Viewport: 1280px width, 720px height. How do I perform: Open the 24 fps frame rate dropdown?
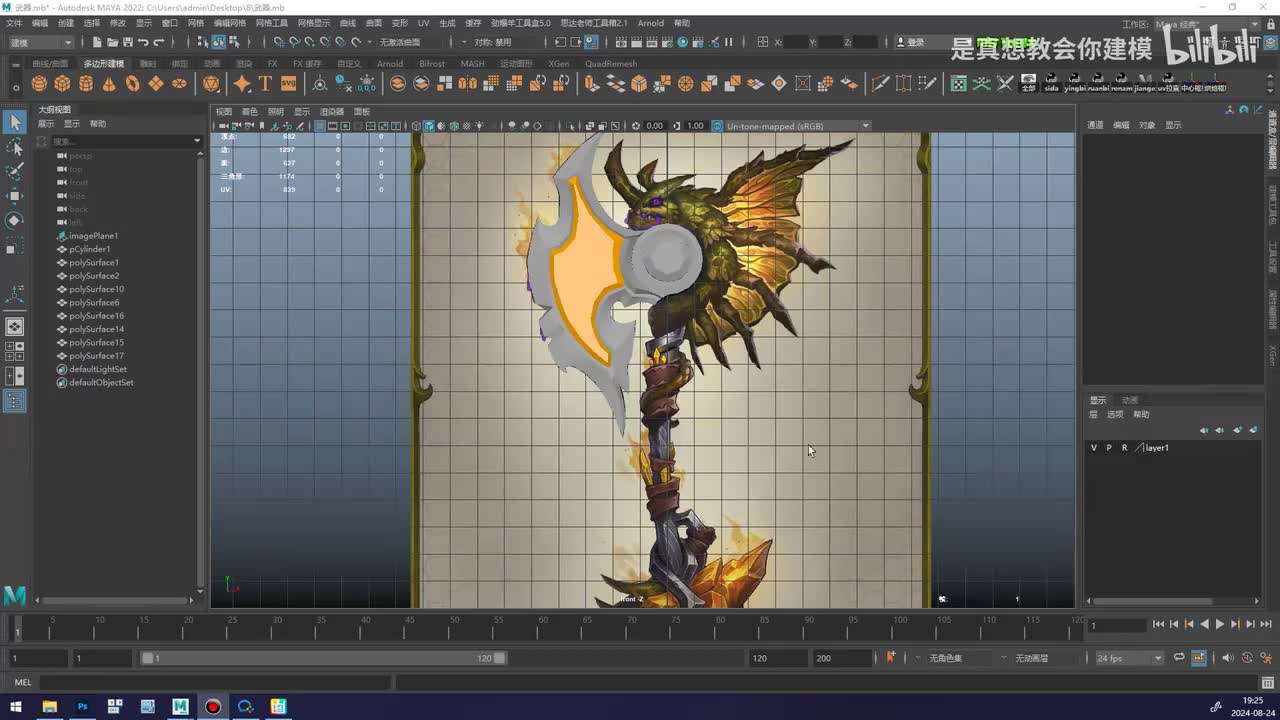click(1129, 658)
